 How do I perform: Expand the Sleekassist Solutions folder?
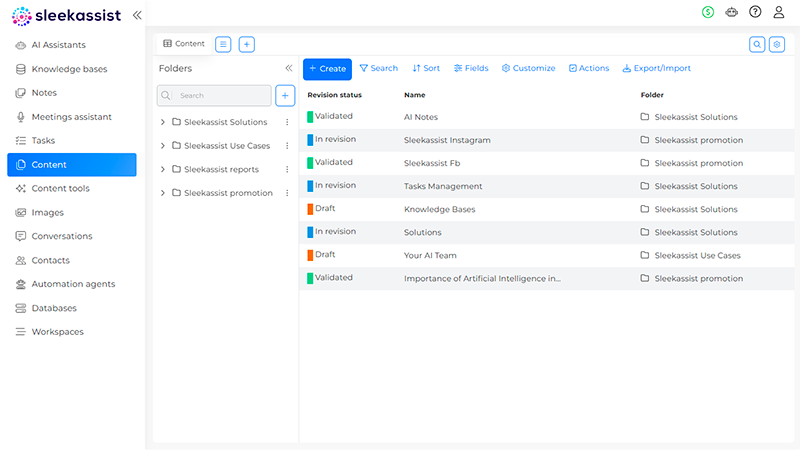163,122
